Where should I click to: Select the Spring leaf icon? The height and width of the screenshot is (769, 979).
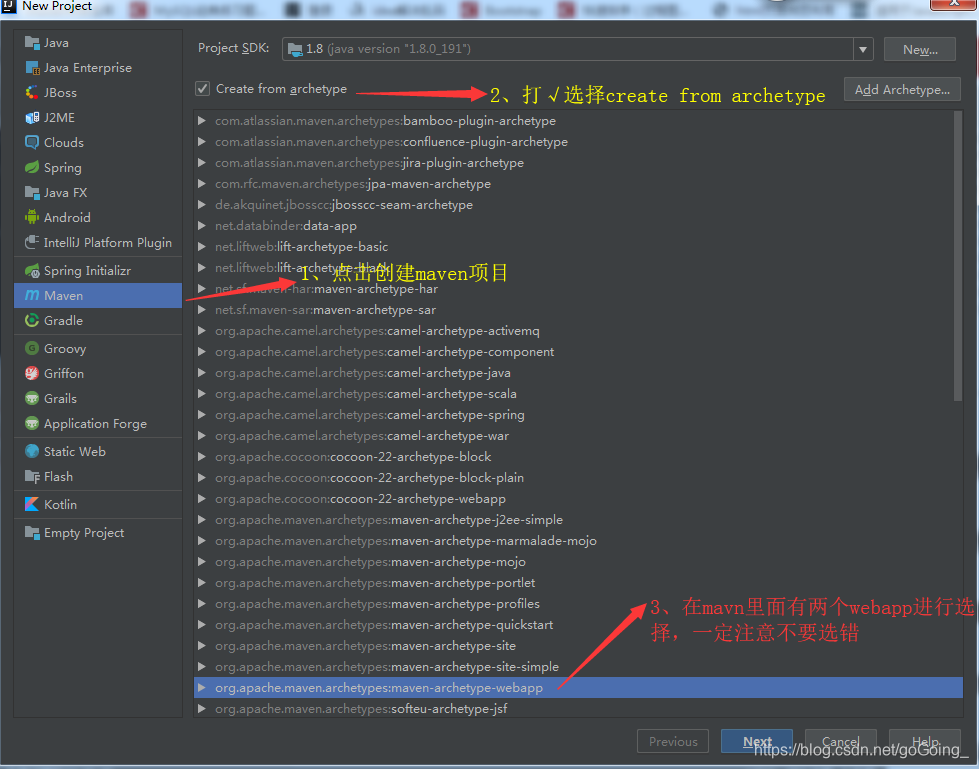[32, 167]
